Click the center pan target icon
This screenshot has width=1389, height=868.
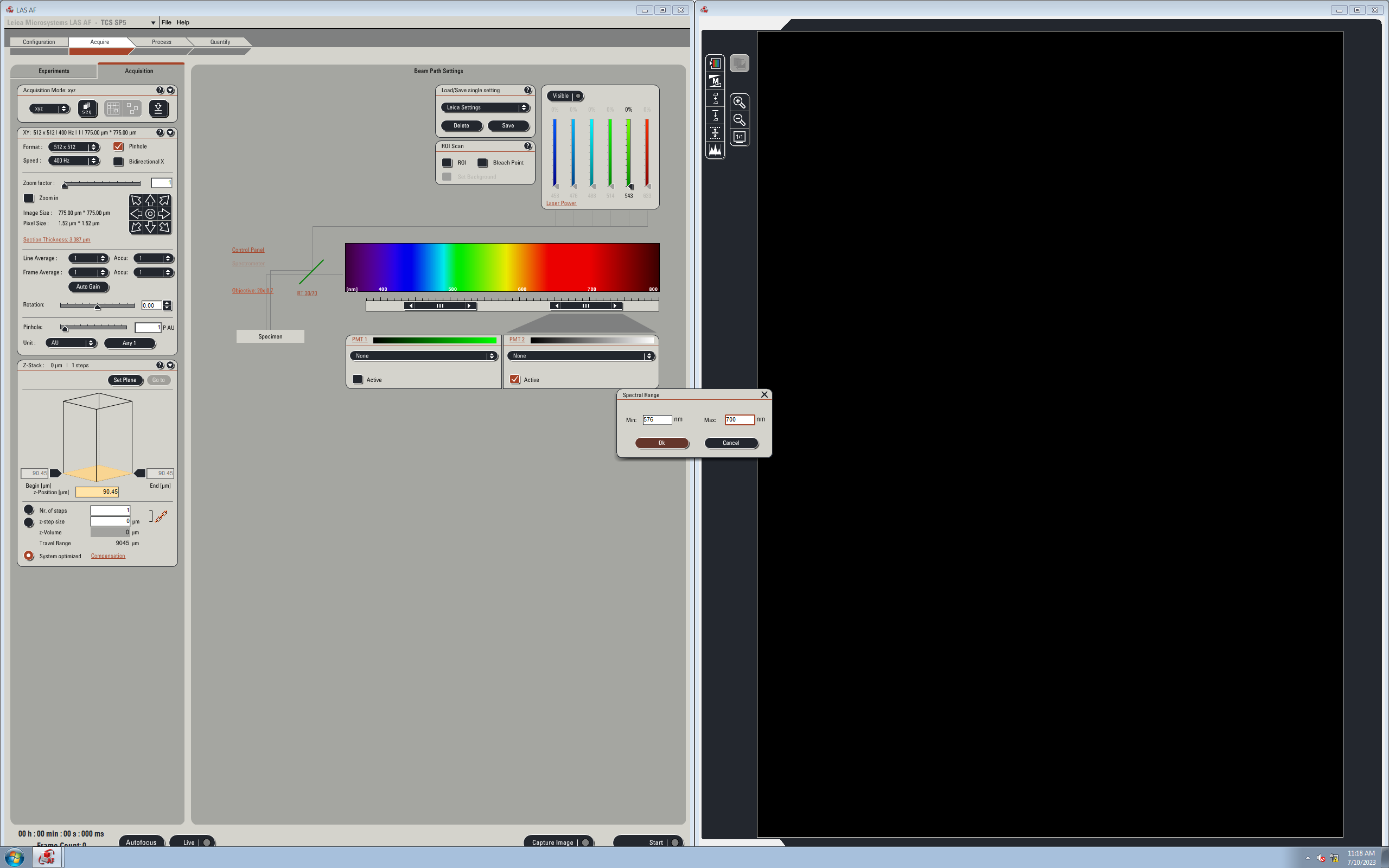click(150, 214)
